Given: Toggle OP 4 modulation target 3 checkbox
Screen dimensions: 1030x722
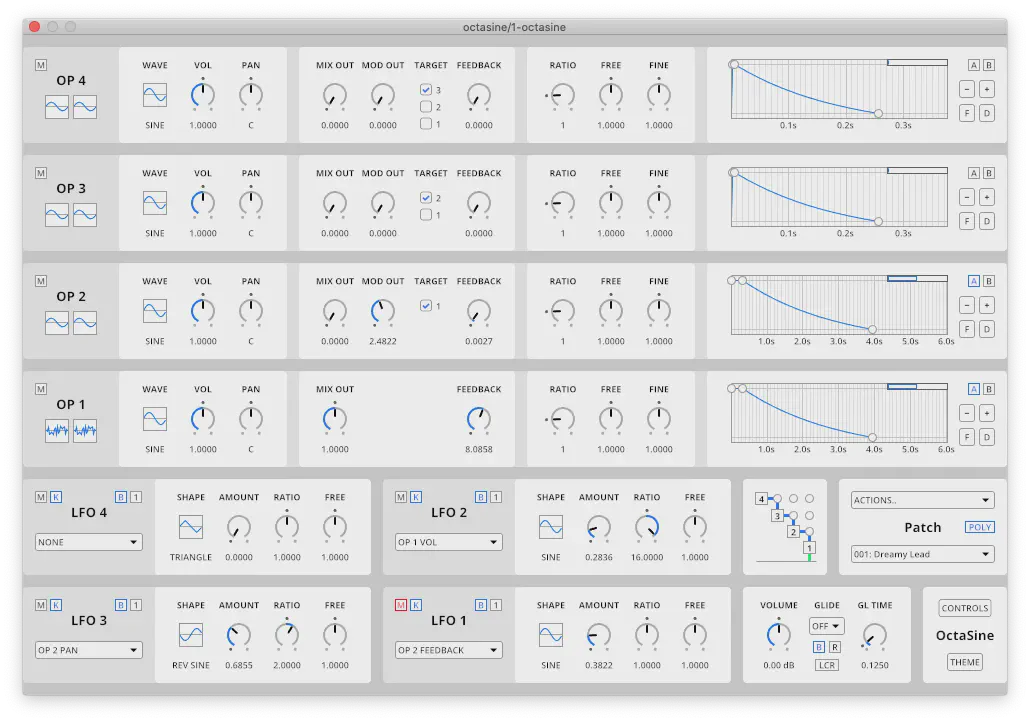Looking at the screenshot, I should pos(426,90).
